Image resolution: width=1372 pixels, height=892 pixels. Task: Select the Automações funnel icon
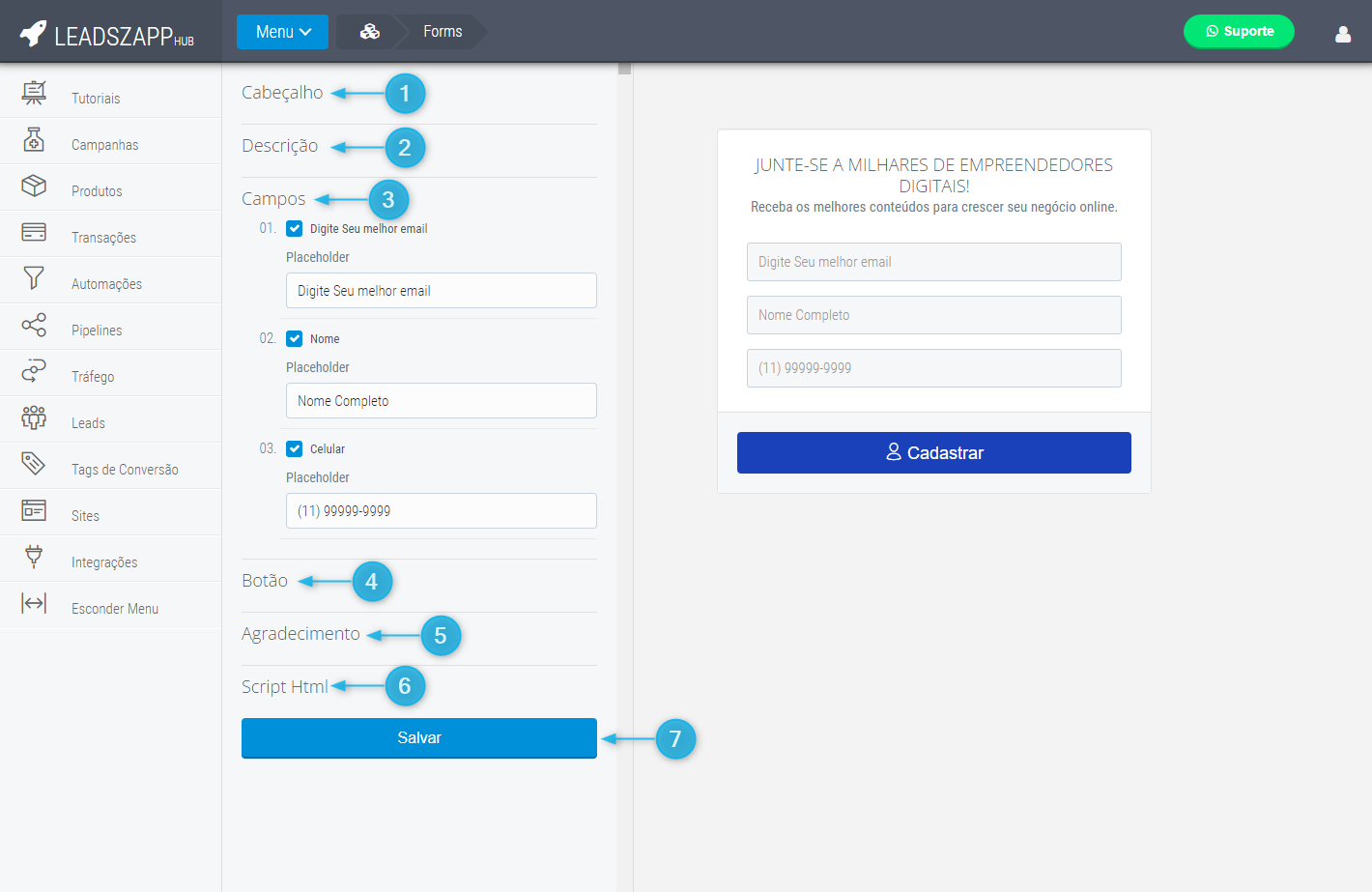tap(34, 278)
